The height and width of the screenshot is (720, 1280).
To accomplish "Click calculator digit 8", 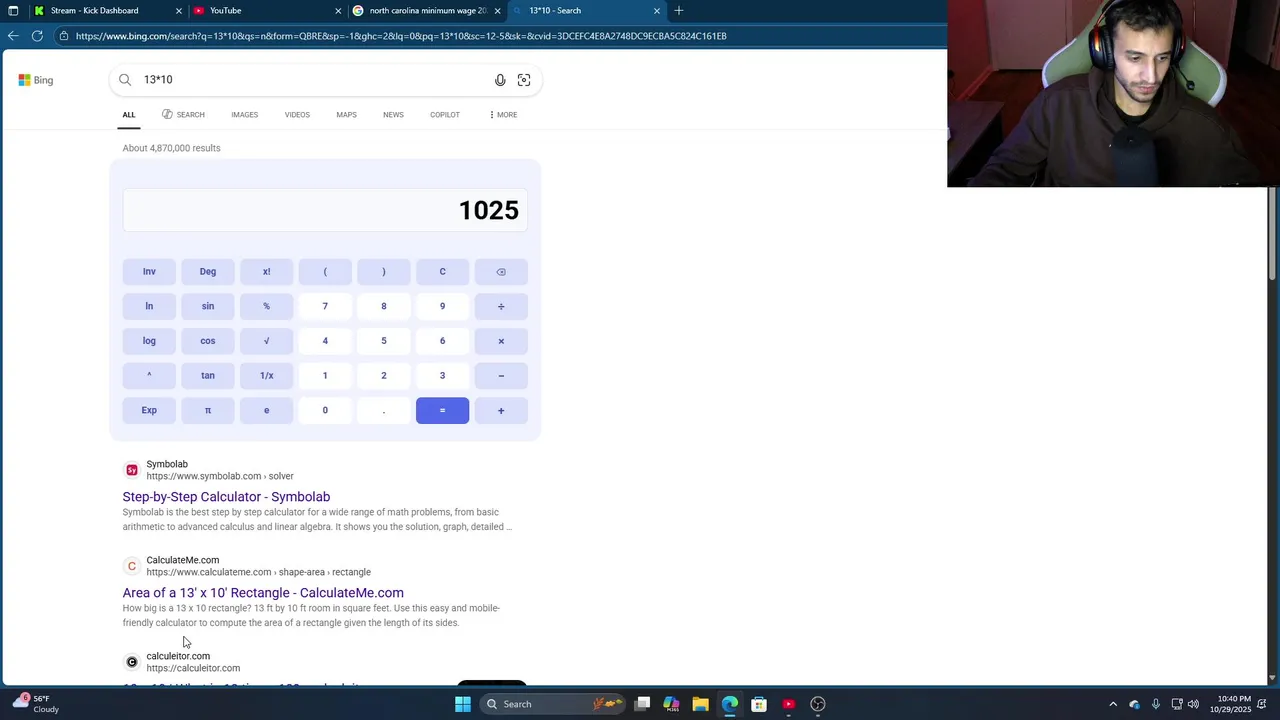I will 384,306.
